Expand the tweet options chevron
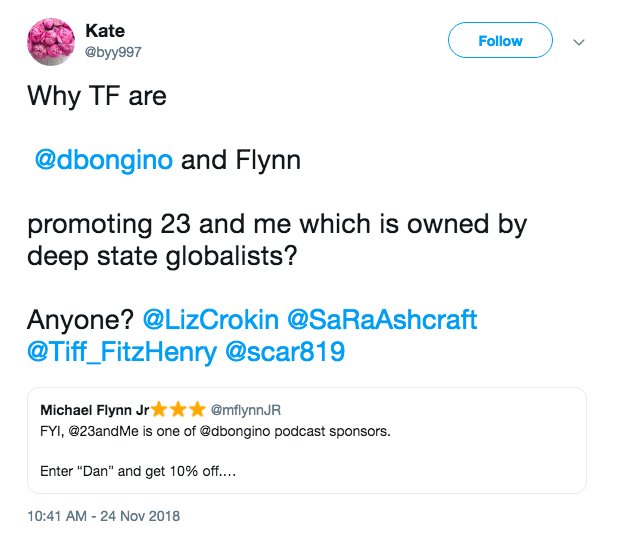 tap(577, 43)
